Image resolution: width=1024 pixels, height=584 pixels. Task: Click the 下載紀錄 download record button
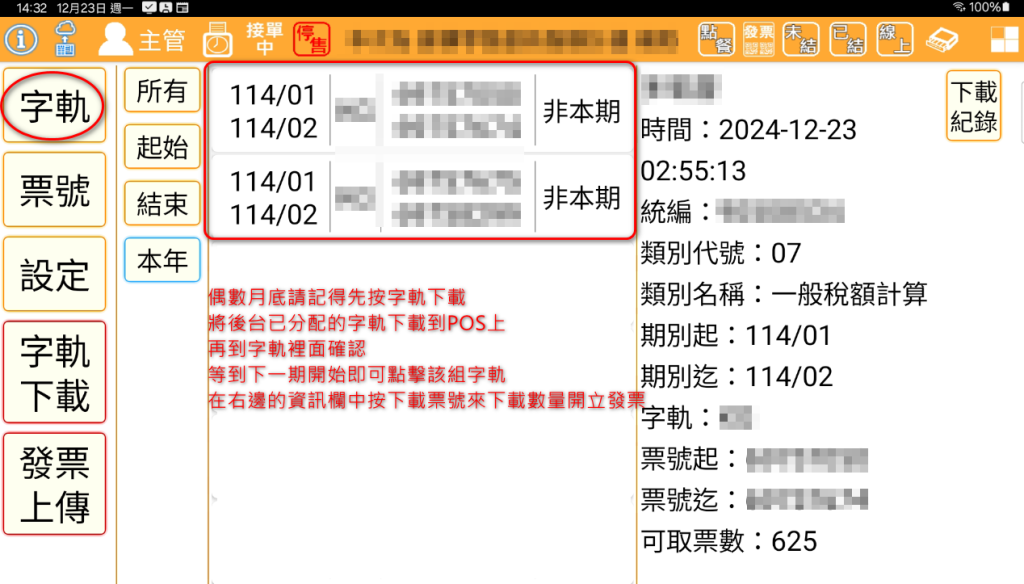pyautogui.click(x=973, y=106)
